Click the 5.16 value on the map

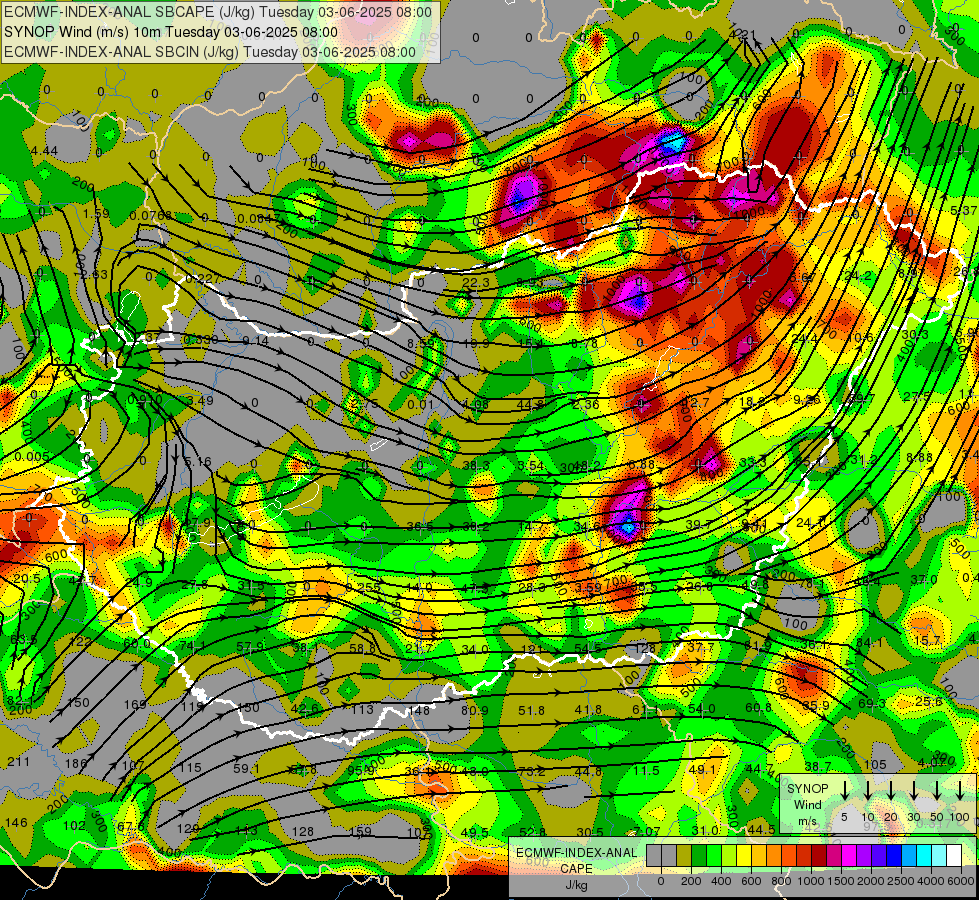[x=198, y=462]
